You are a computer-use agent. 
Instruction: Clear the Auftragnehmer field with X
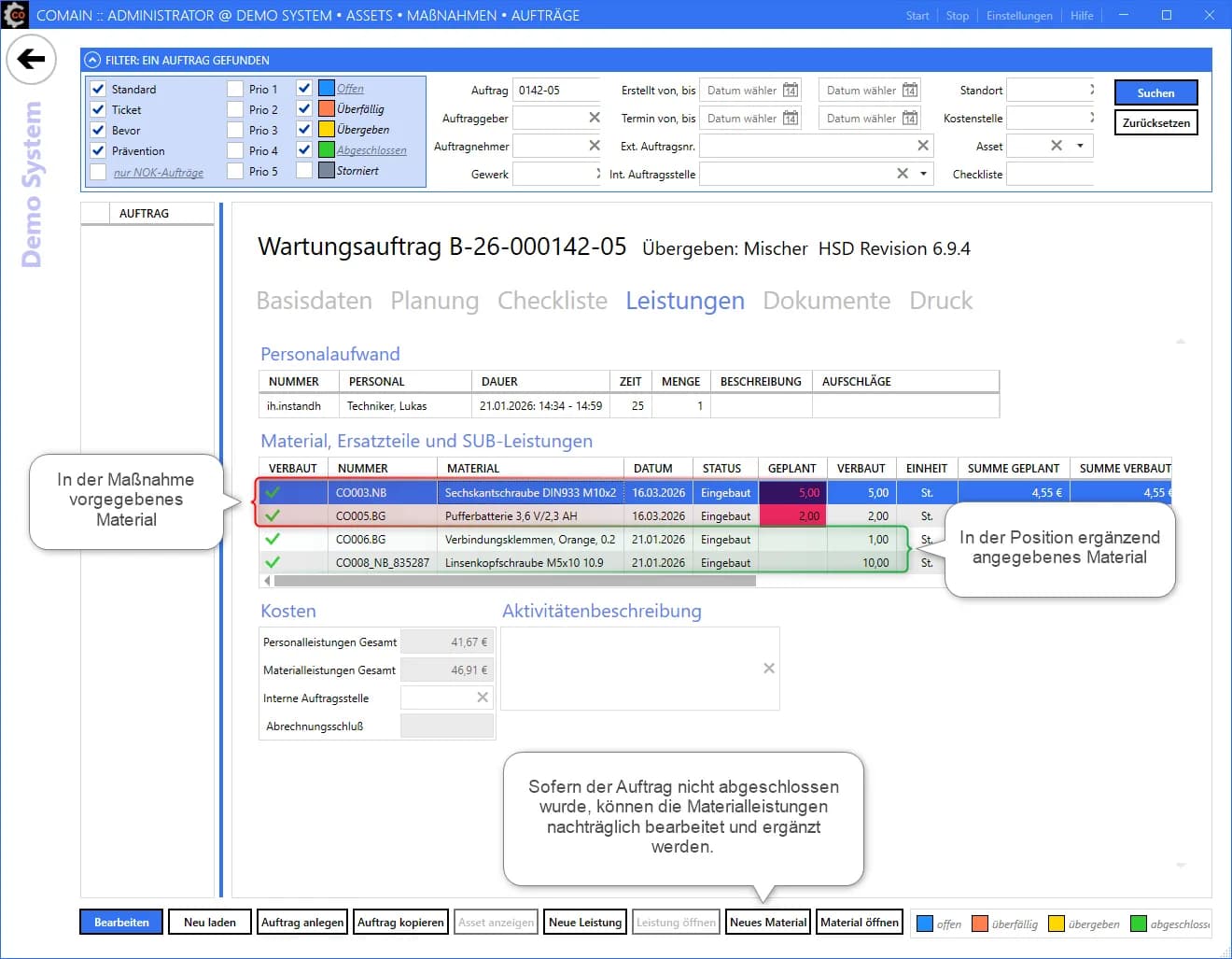(x=594, y=146)
